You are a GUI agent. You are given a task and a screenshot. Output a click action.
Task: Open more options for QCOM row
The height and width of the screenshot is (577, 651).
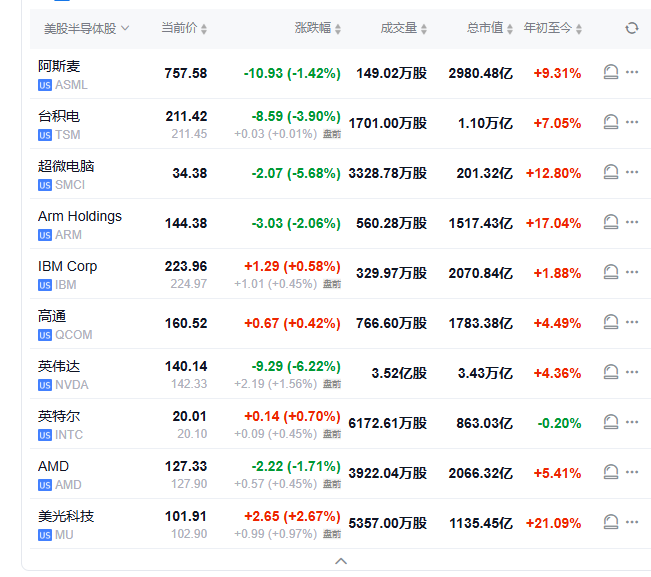pos(632,322)
